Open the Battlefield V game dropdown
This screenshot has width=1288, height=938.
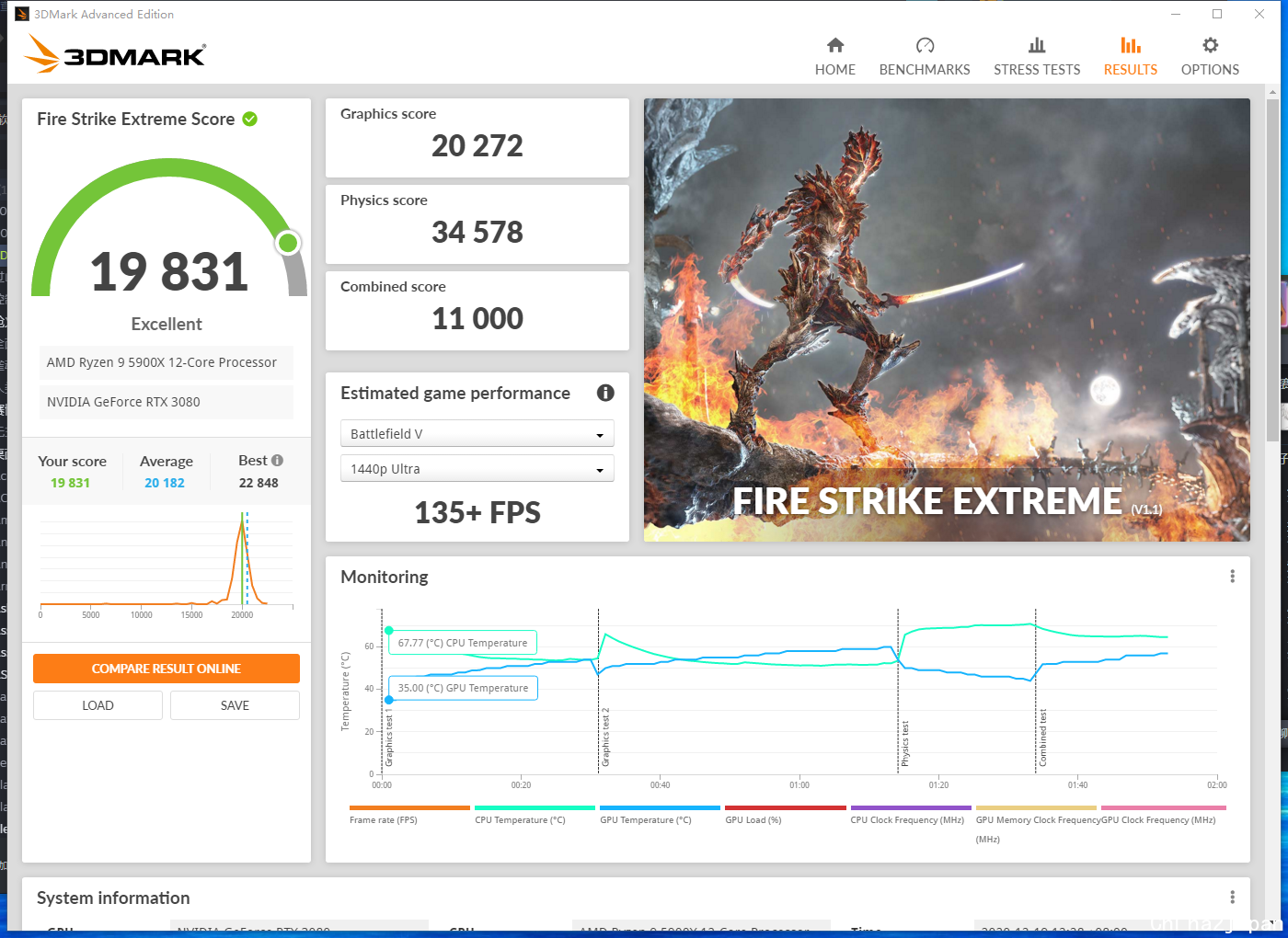coord(477,433)
